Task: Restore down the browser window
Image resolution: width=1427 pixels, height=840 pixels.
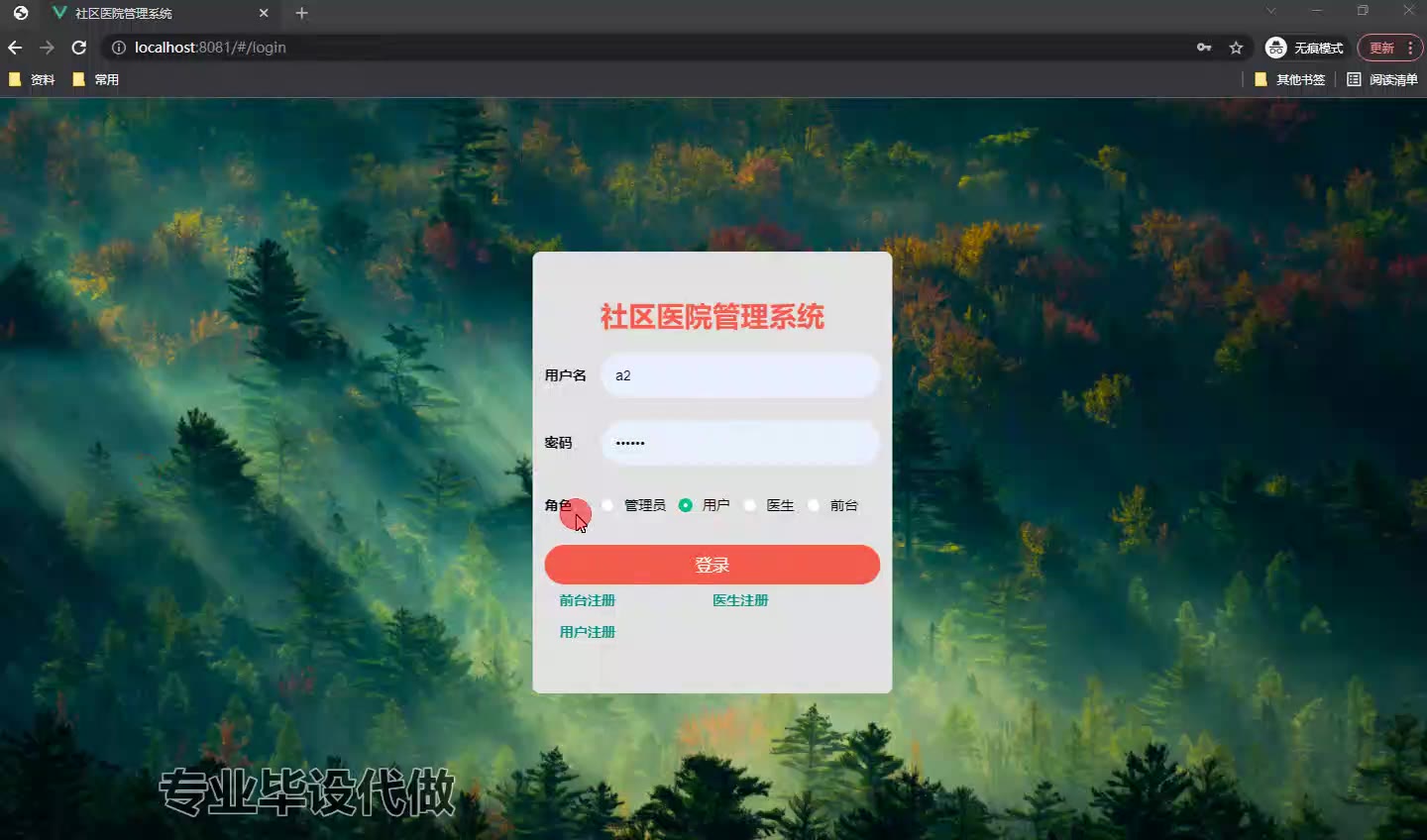Action: [1363, 11]
